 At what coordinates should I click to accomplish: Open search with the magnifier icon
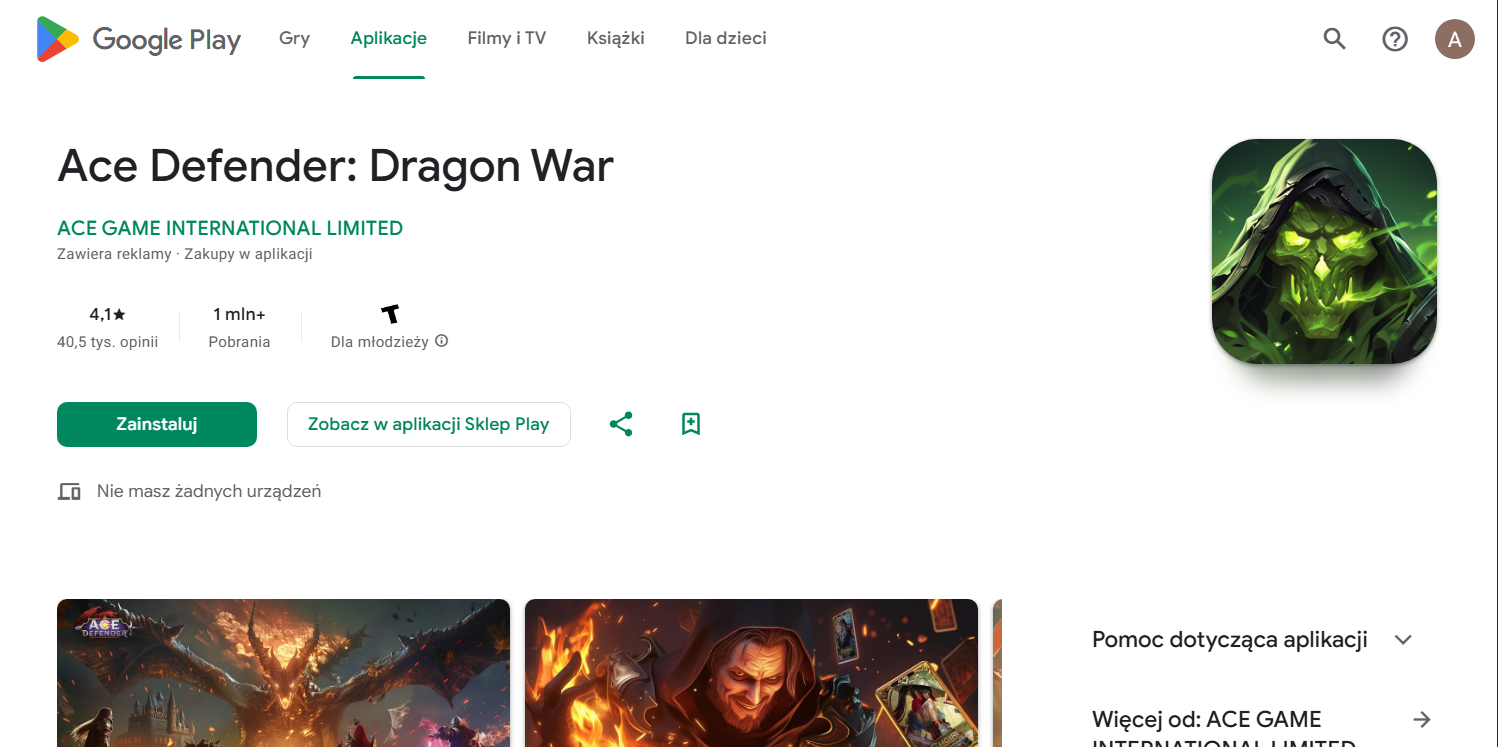click(1334, 39)
